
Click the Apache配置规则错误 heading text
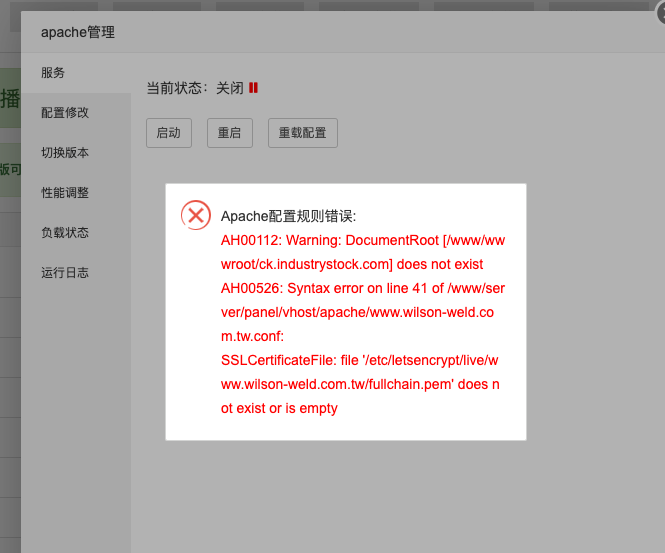click(288, 216)
